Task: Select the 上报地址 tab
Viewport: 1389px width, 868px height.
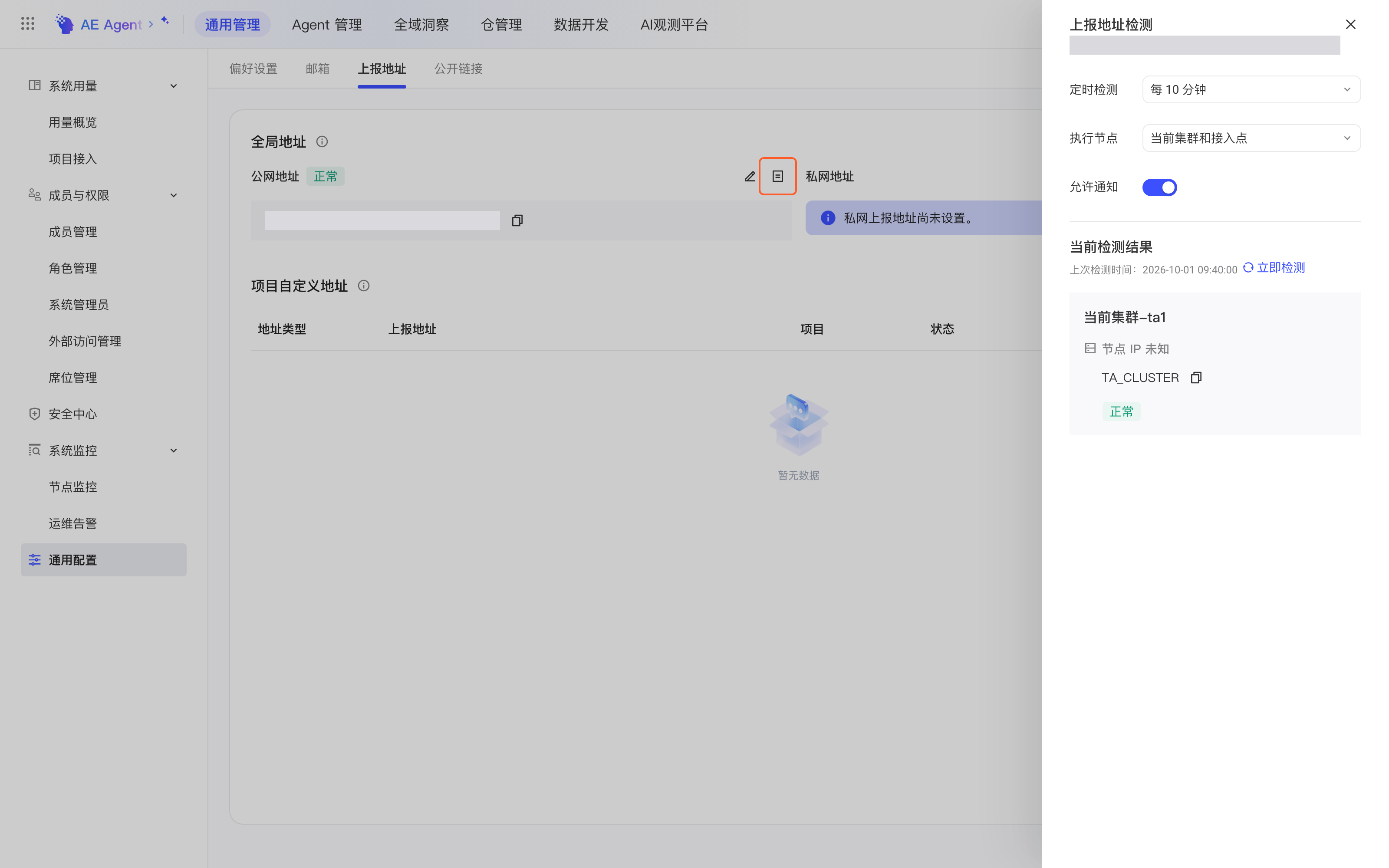Action: pos(382,69)
